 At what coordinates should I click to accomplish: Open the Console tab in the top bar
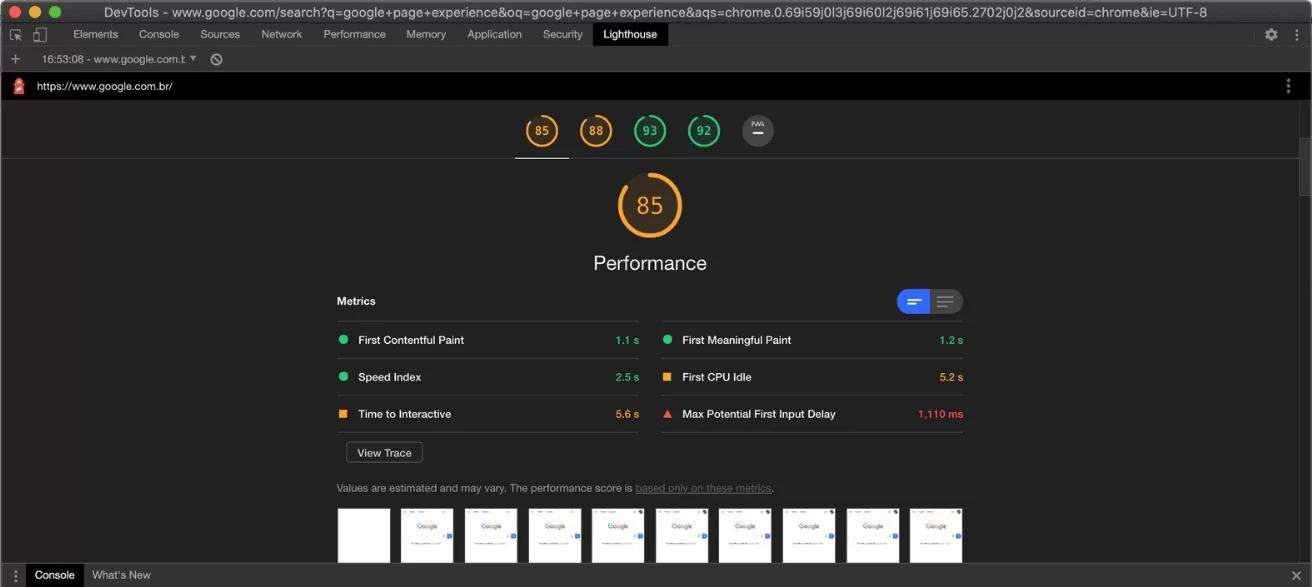[159, 34]
